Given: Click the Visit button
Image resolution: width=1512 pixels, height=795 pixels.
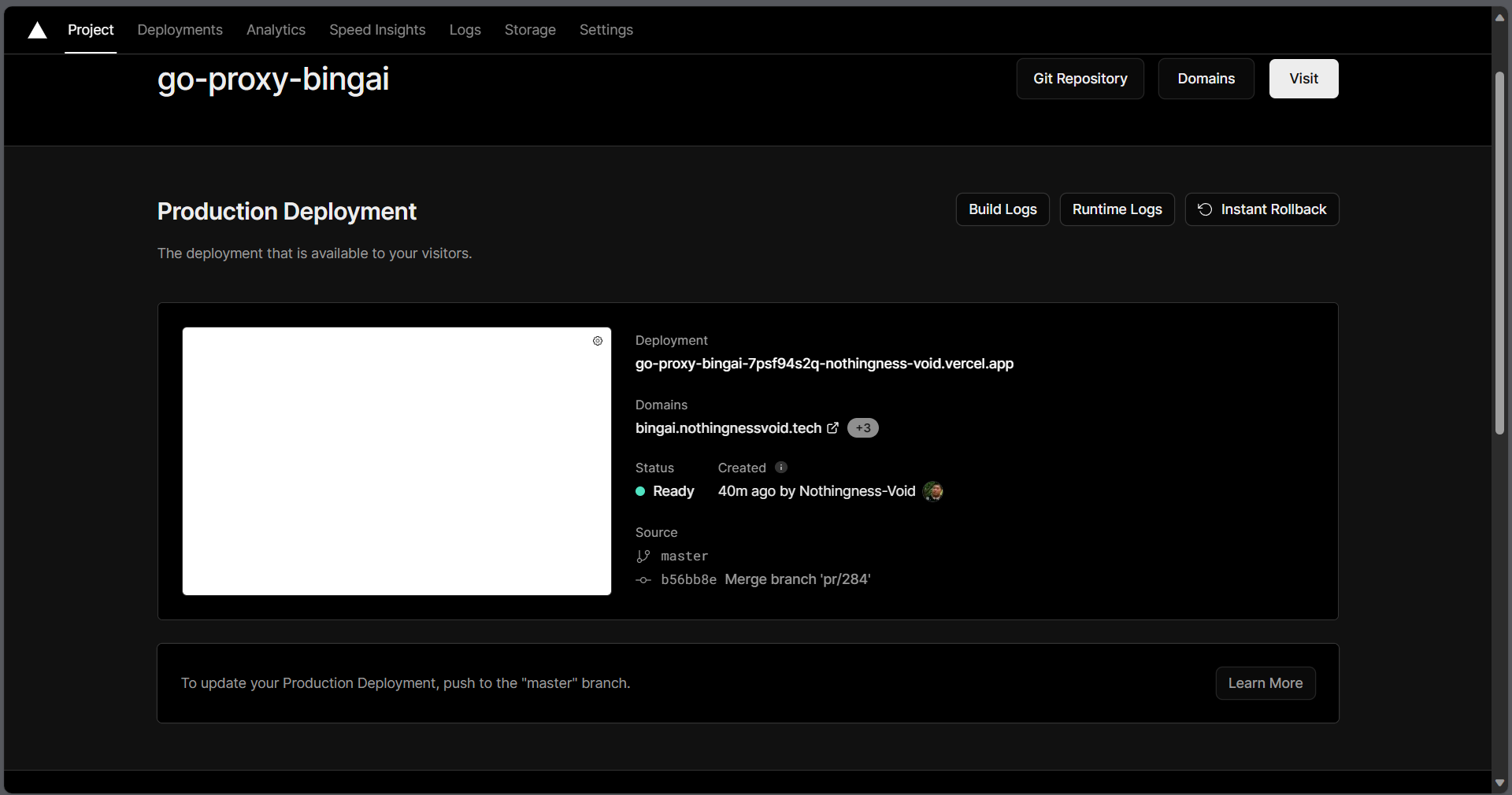Looking at the screenshot, I should (x=1304, y=79).
